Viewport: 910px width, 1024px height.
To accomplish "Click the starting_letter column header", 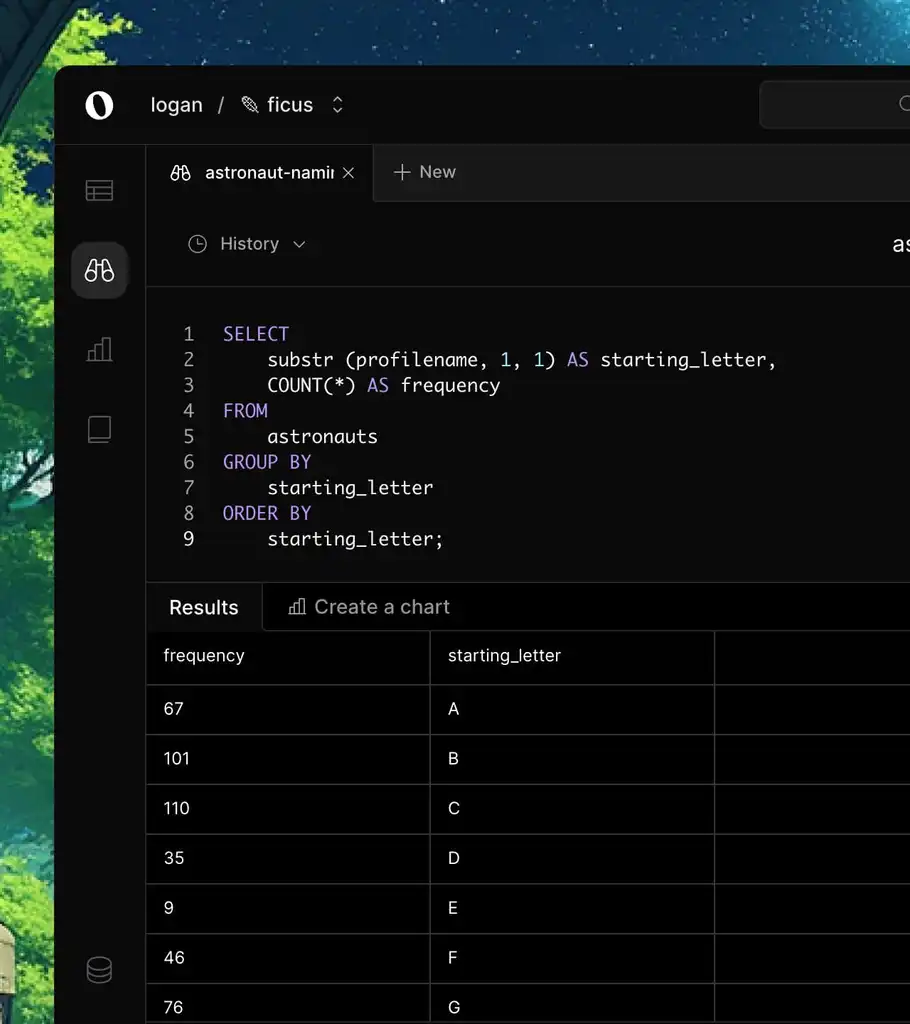I will 504,656.
